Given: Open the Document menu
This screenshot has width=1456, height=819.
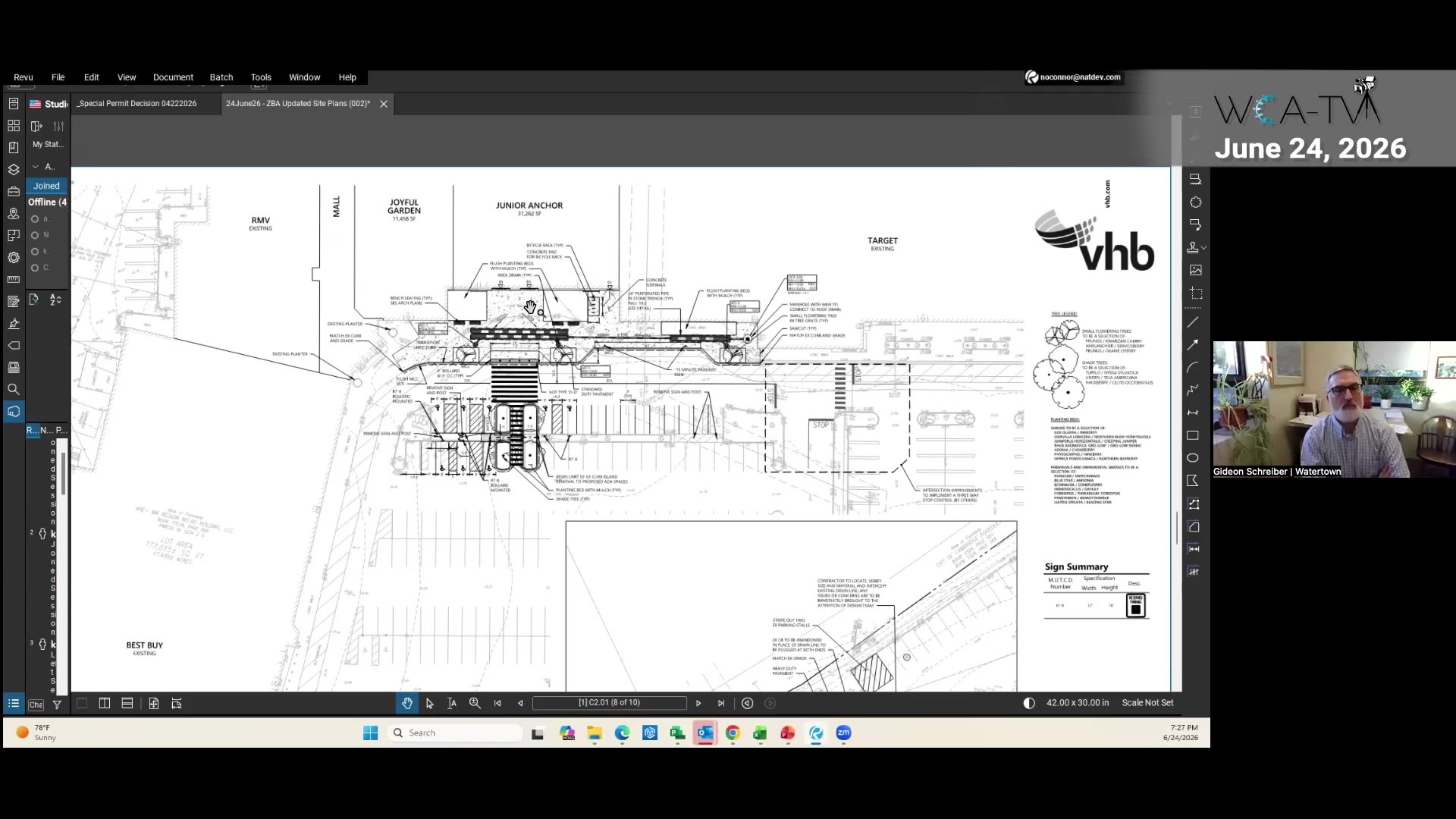Looking at the screenshot, I should pos(173,77).
